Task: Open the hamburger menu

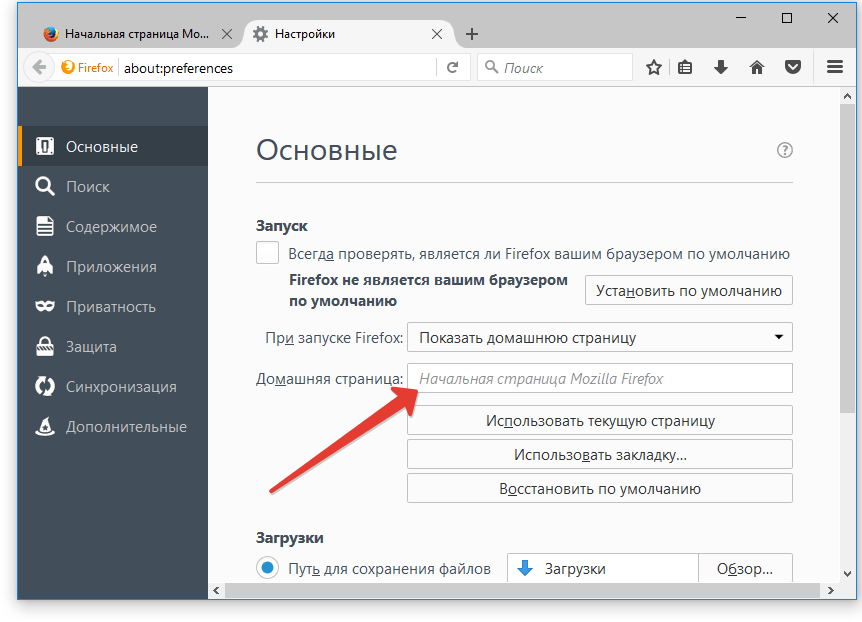Action: click(835, 67)
